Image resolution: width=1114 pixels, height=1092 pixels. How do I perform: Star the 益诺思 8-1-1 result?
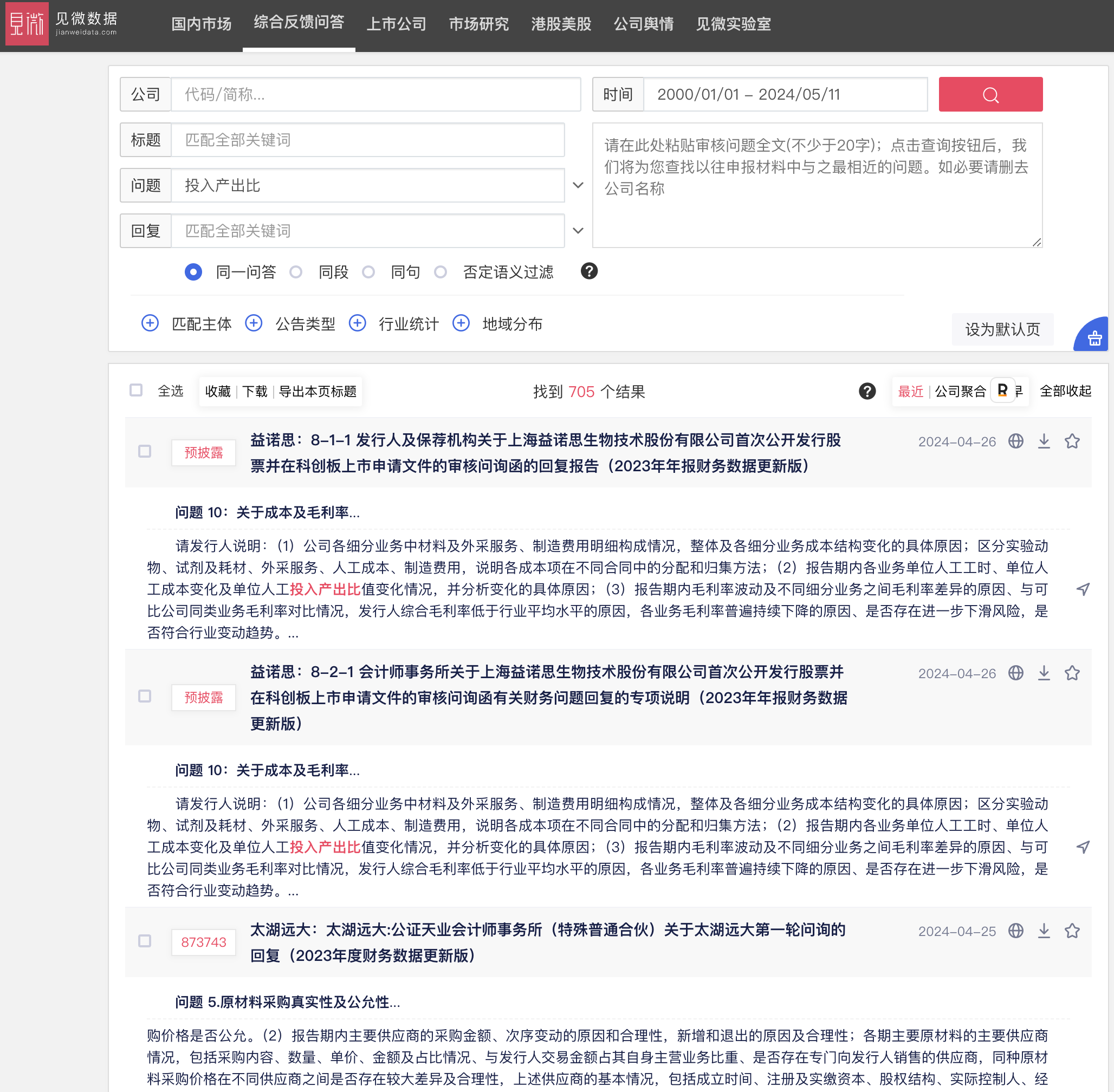point(1072,441)
